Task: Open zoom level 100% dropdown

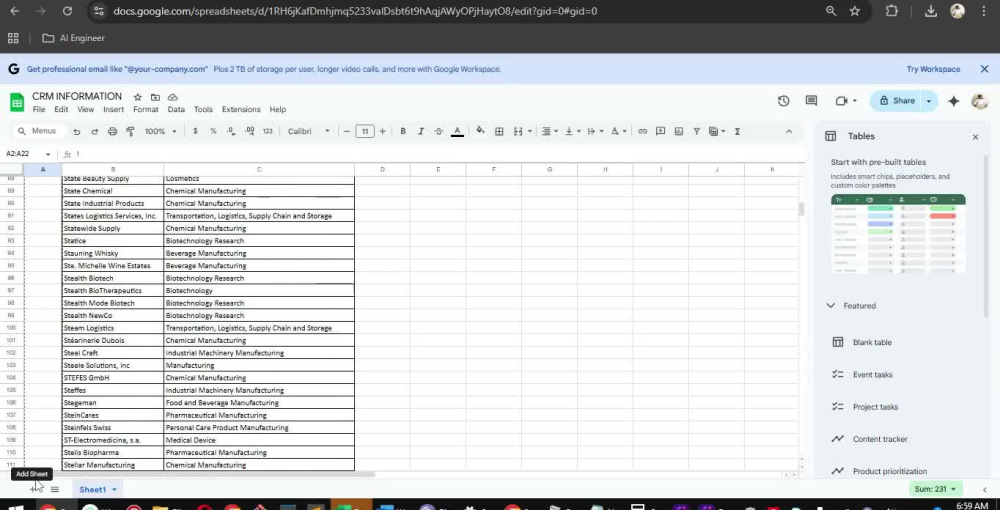Action: pyautogui.click(x=161, y=131)
